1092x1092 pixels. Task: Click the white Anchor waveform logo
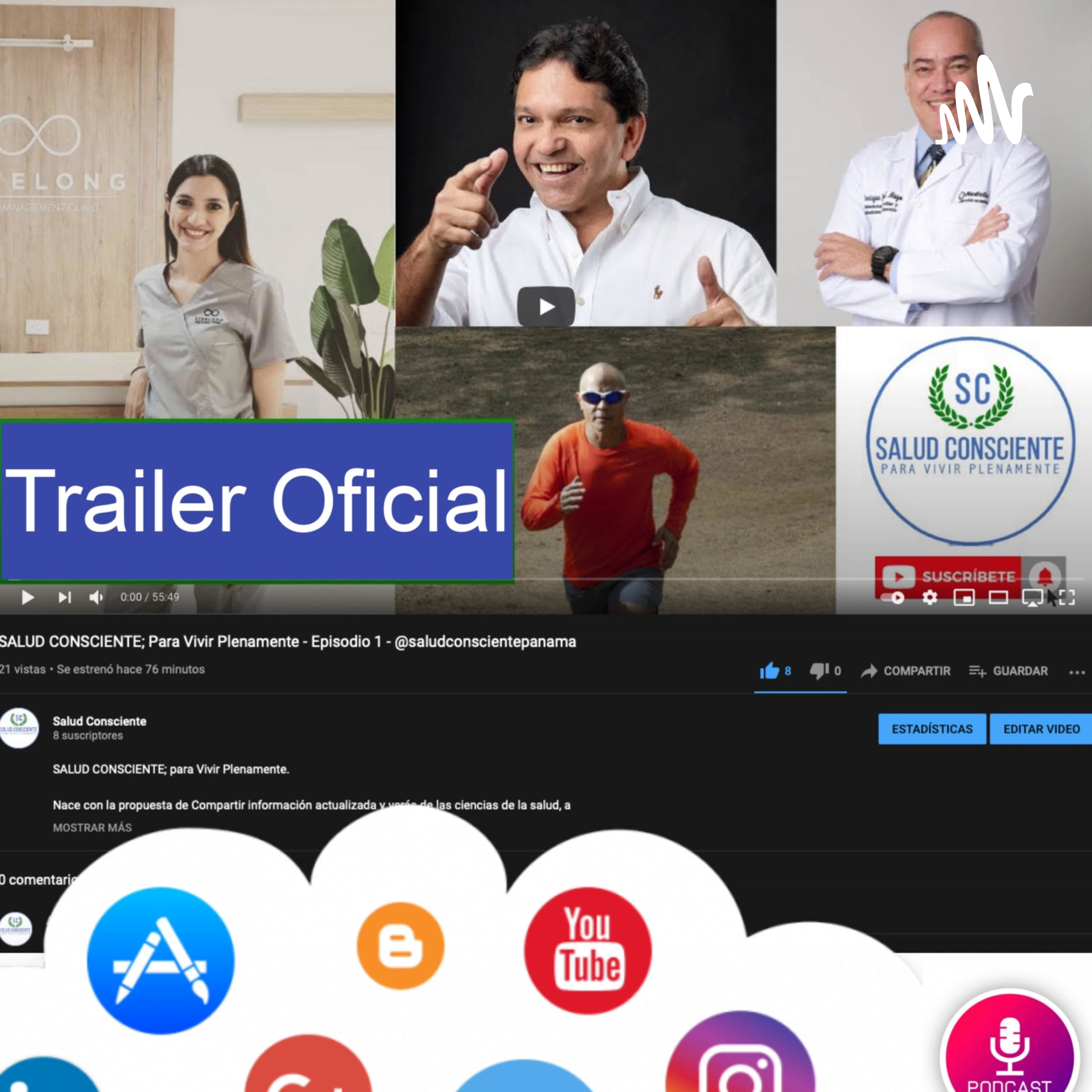[985, 100]
